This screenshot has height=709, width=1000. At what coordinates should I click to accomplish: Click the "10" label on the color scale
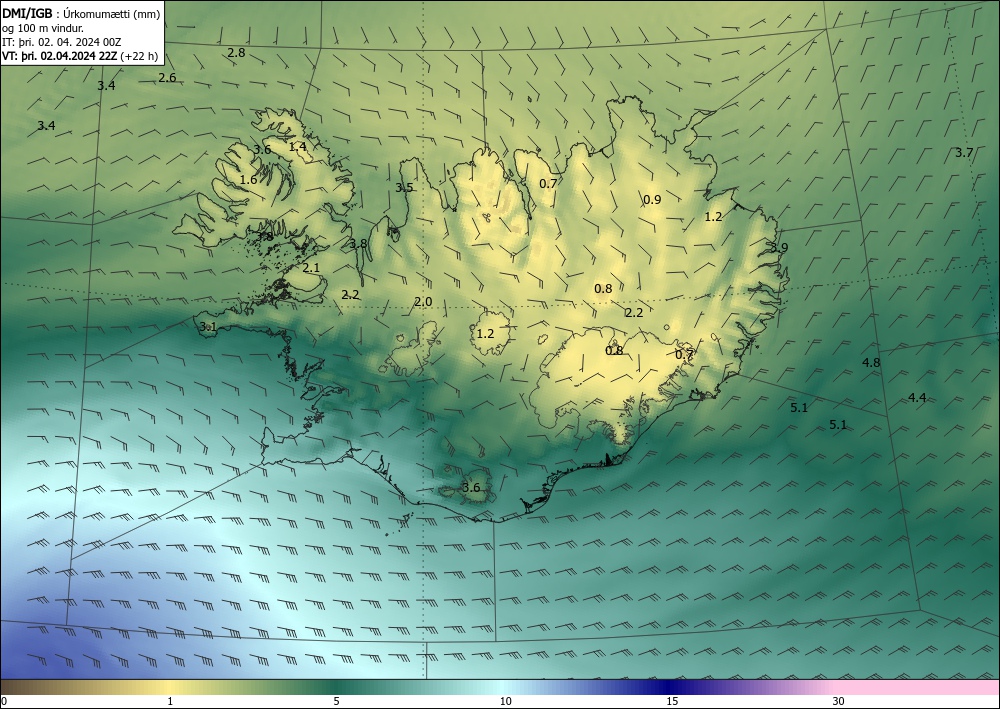pos(505,701)
